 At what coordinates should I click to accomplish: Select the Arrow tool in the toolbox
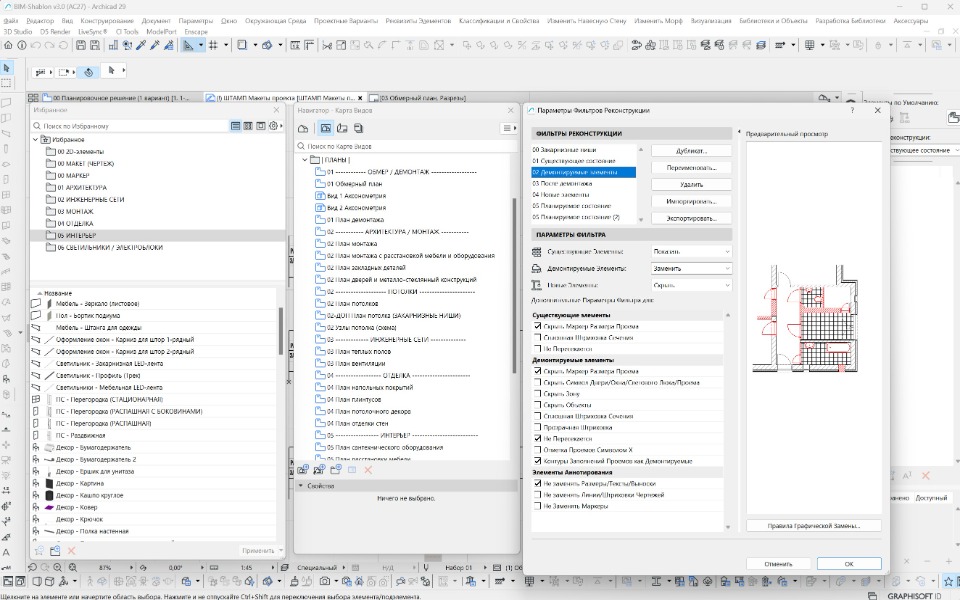7,69
